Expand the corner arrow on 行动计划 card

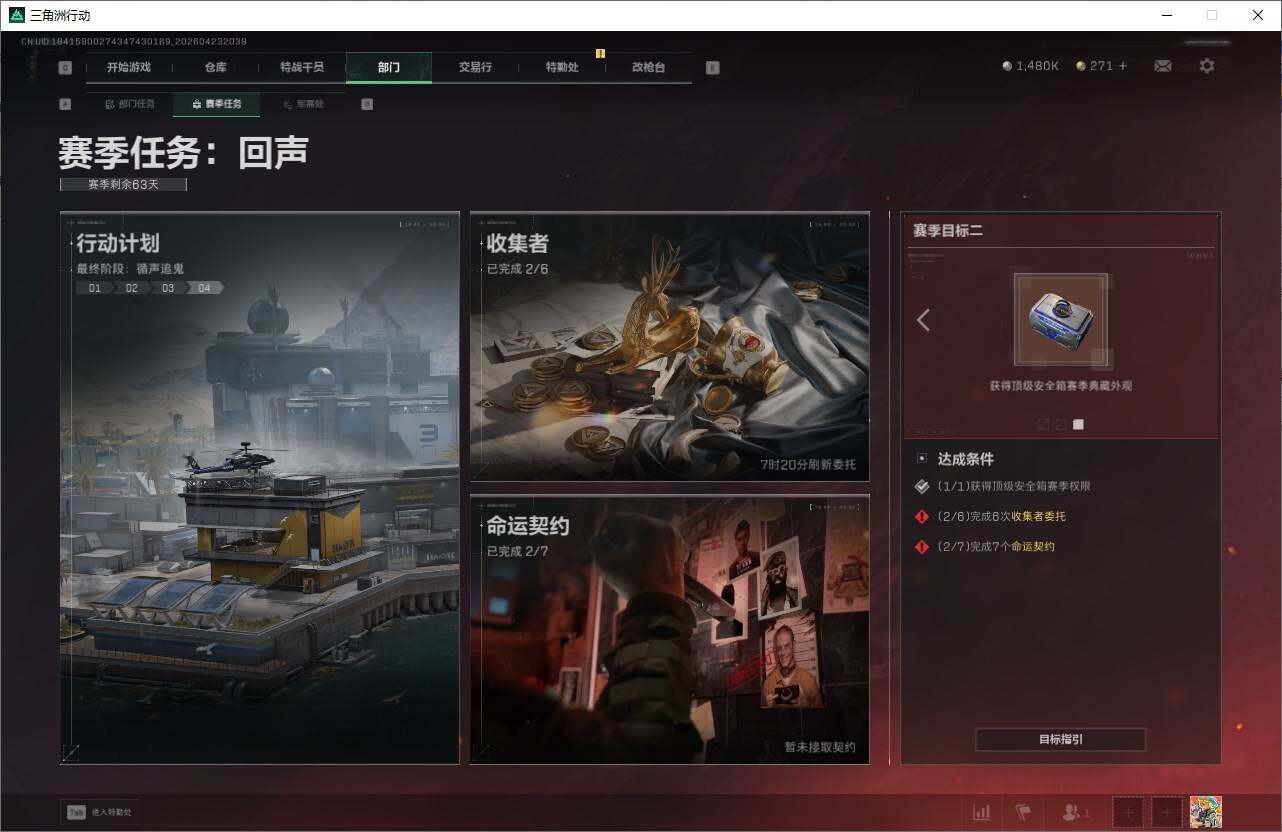tap(70, 755)
